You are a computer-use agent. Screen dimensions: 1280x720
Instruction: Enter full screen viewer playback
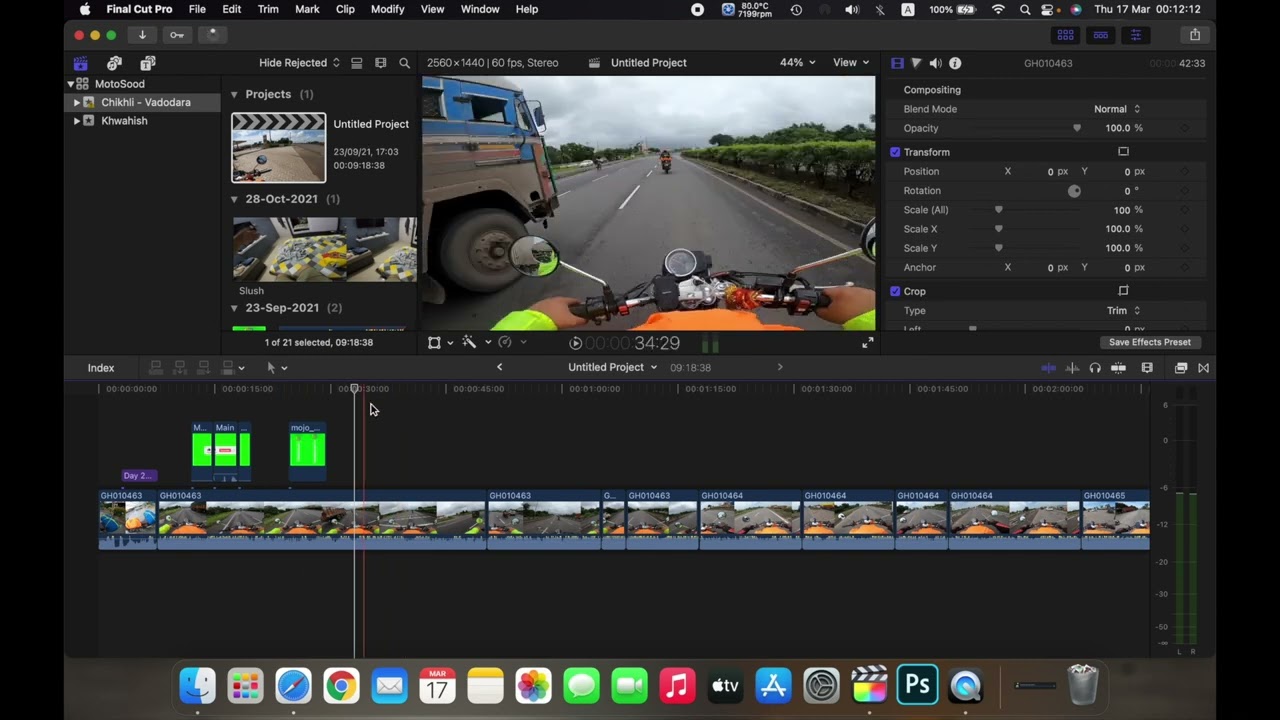click(x=867, y=343)
